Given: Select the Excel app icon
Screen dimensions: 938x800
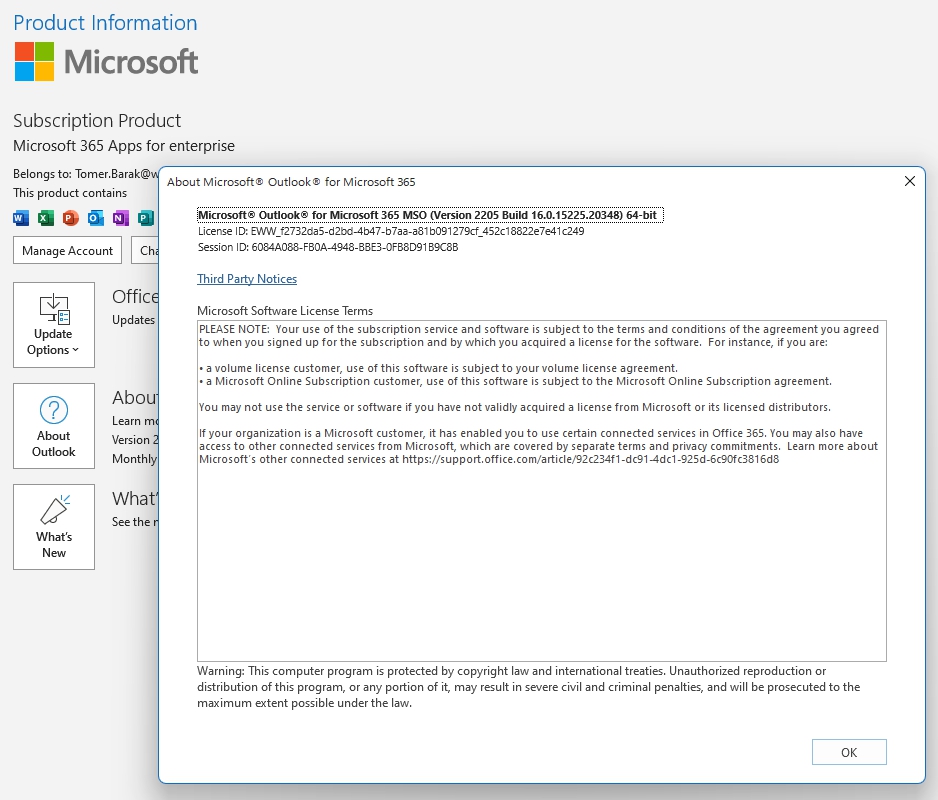Looking at the screenshot, I should click(x=45, y=218).
